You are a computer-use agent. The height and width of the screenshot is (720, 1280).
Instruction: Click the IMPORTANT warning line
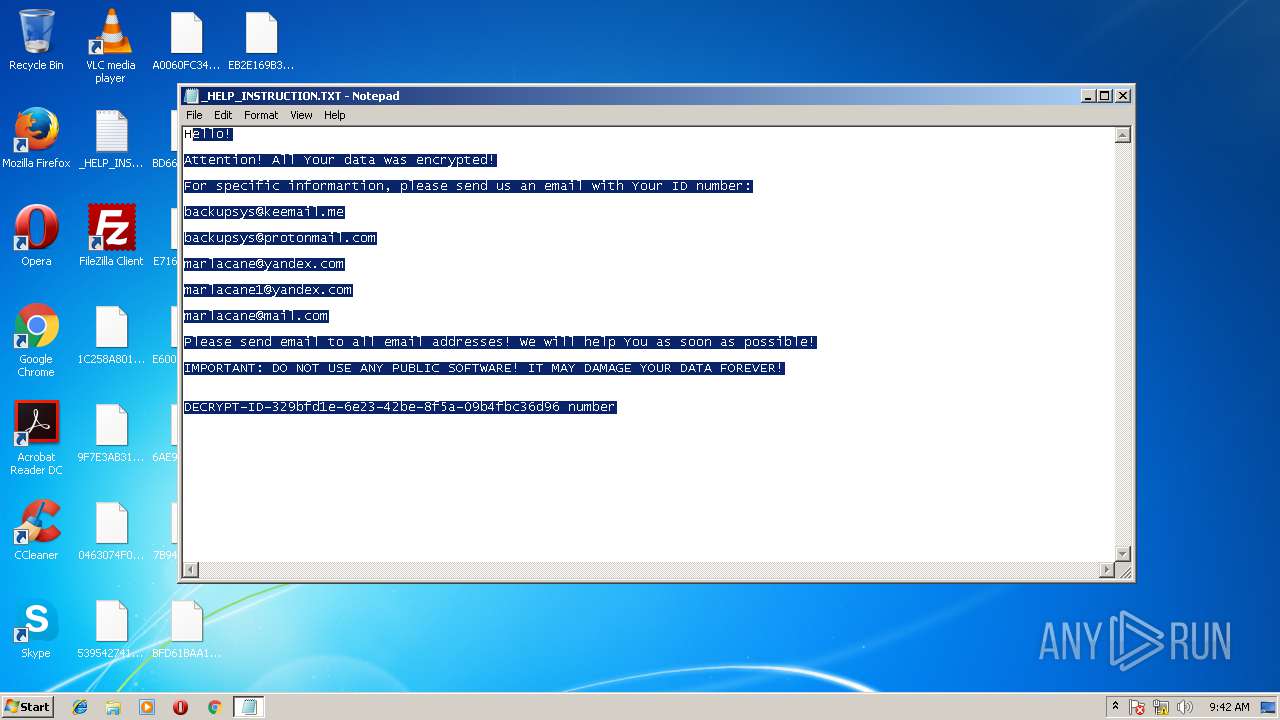(x=484, y=368)
